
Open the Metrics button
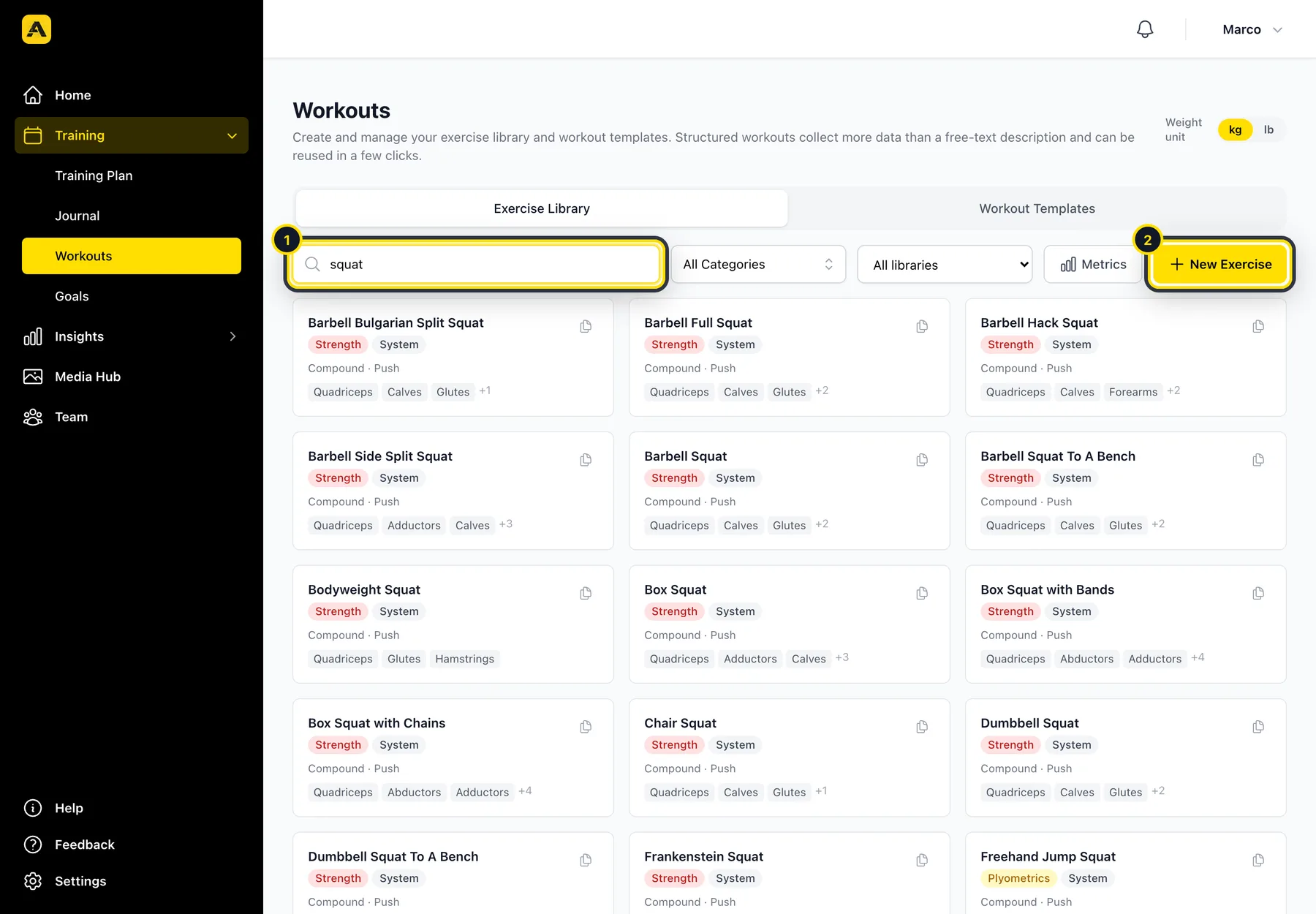tap(1093, 264)
